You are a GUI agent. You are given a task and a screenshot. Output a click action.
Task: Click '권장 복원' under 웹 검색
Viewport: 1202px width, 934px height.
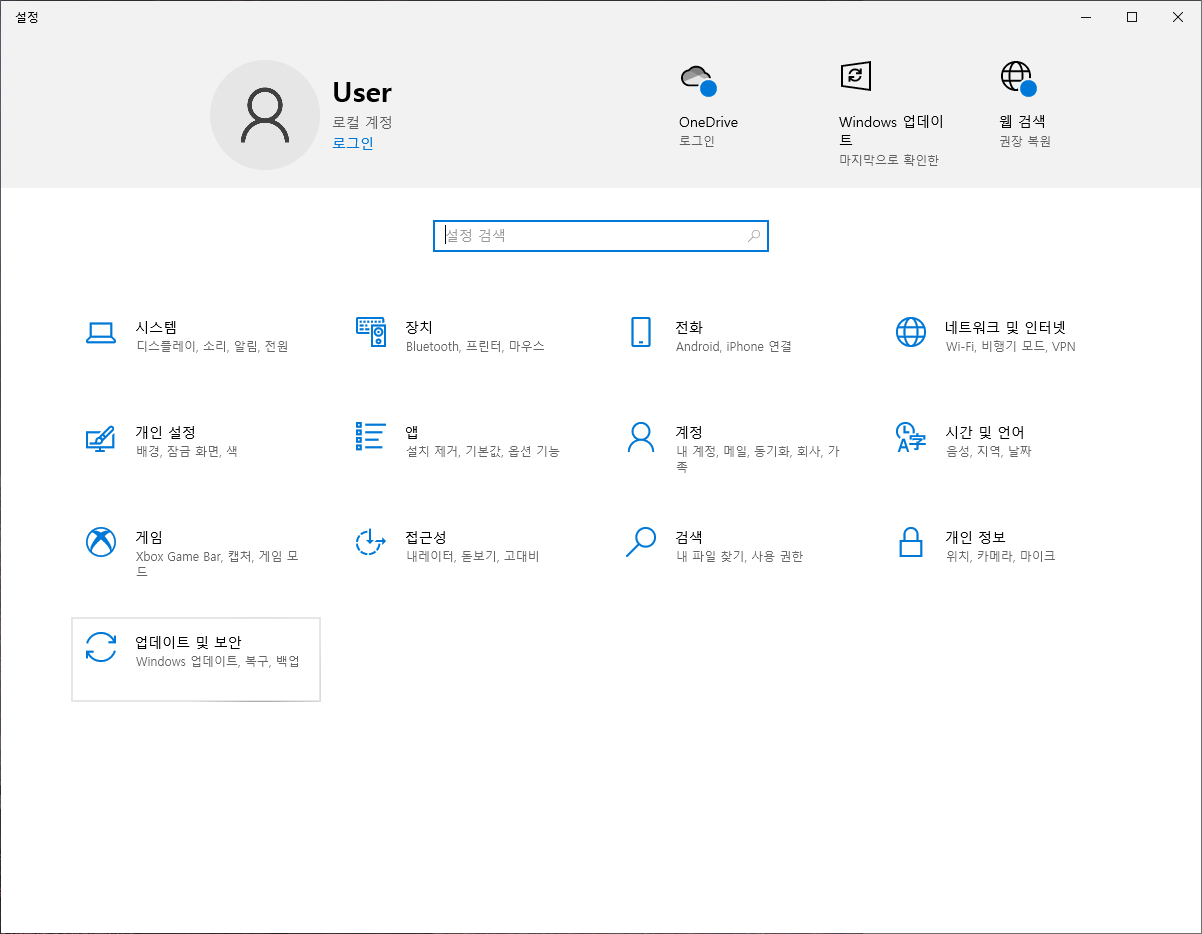(x=1025, y=142)
